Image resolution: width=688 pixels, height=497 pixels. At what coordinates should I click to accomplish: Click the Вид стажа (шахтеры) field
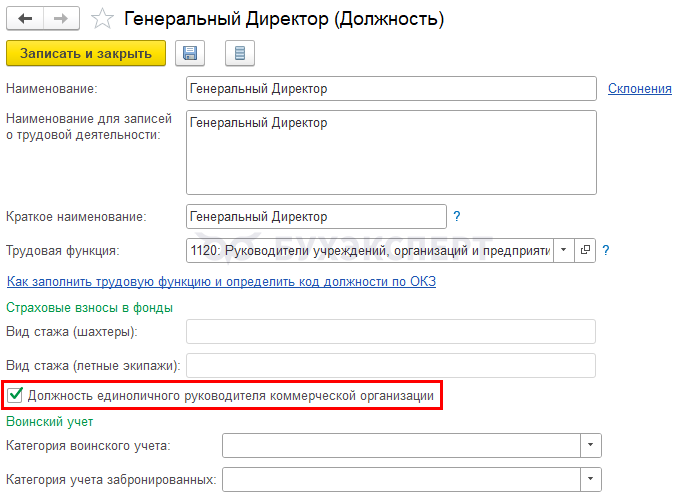pos(391,331)
